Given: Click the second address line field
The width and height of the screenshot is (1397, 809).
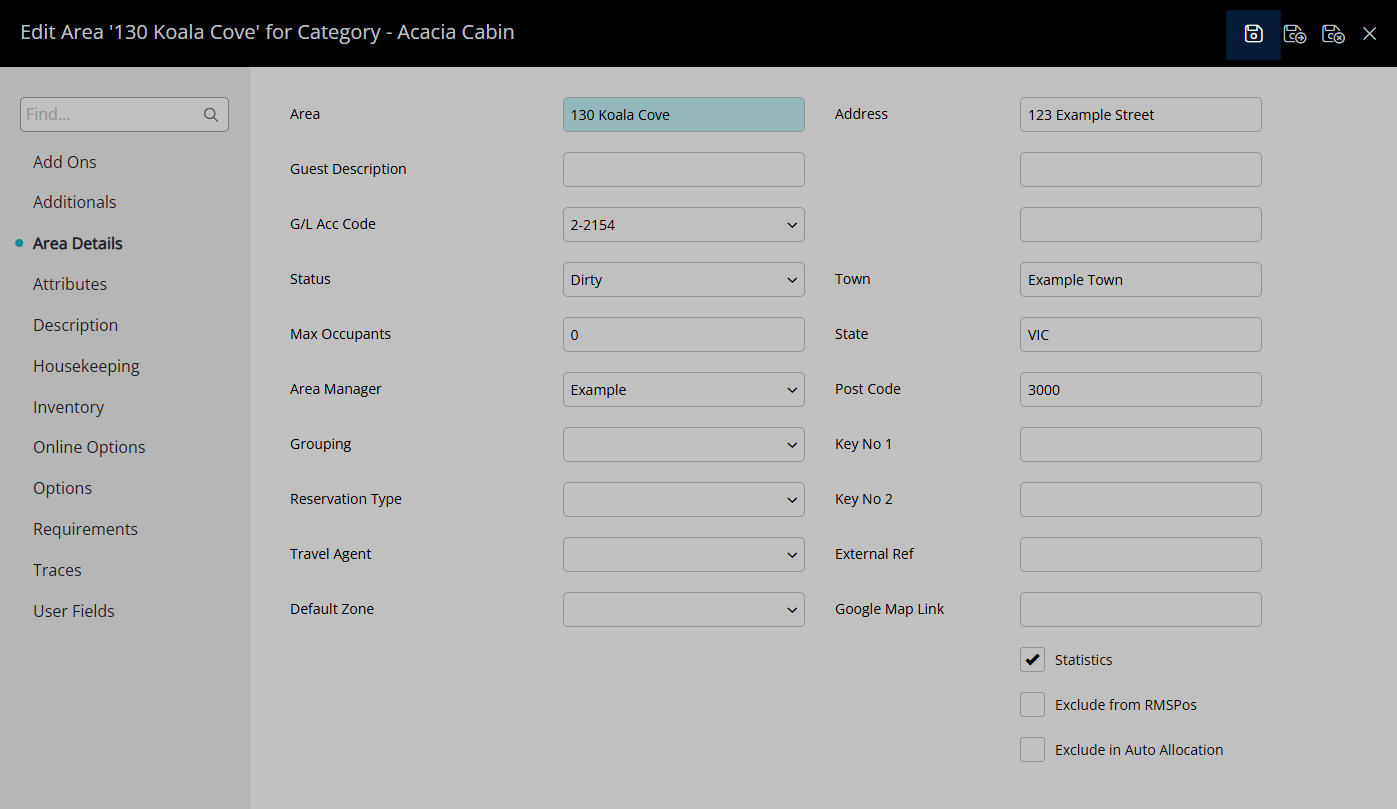Looking at the screenshot, I should click(x=1141, y=170).
